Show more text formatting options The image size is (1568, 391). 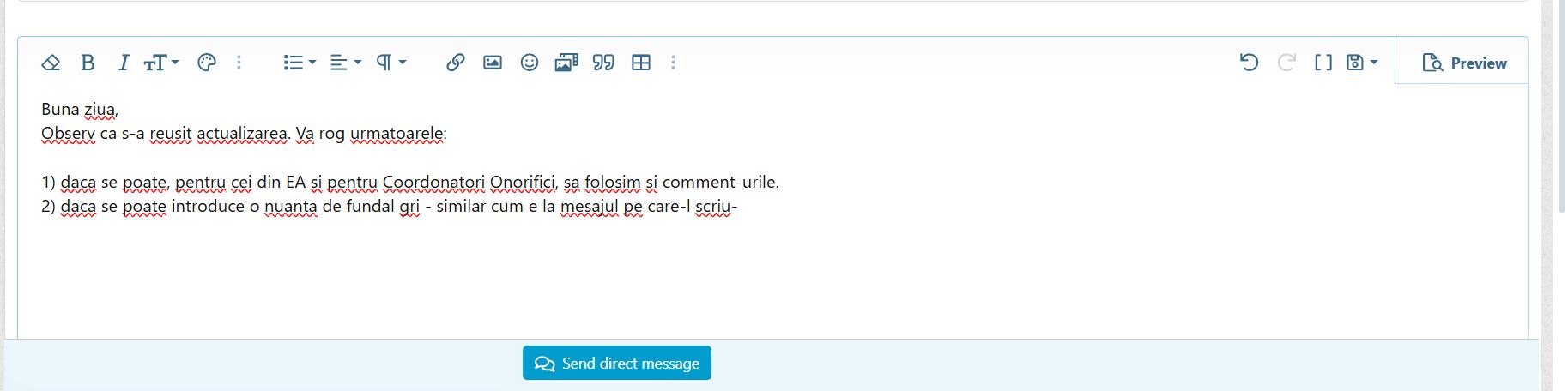(x=239, y=63)
